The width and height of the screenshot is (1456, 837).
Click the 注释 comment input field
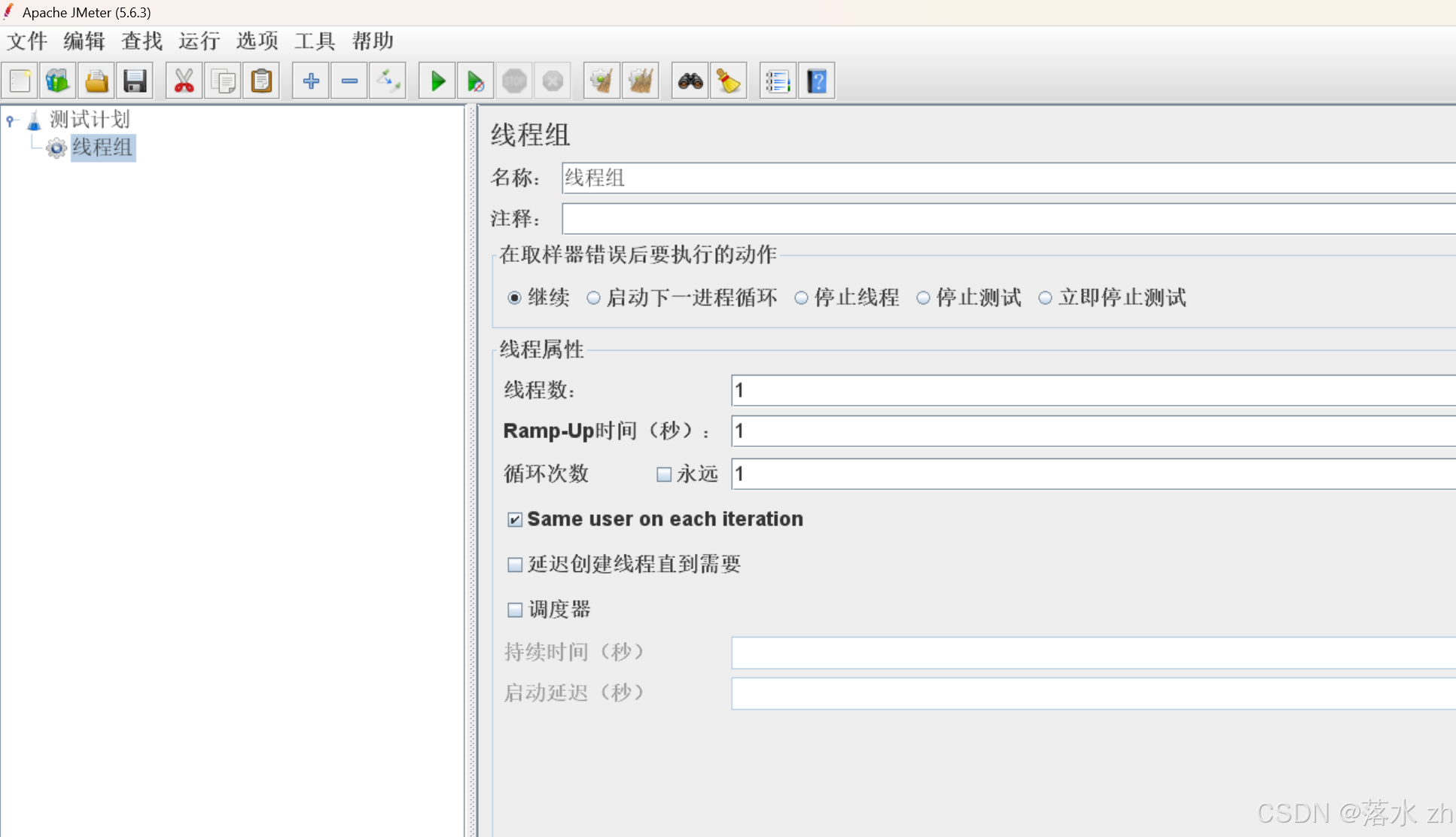(1009, 219)
